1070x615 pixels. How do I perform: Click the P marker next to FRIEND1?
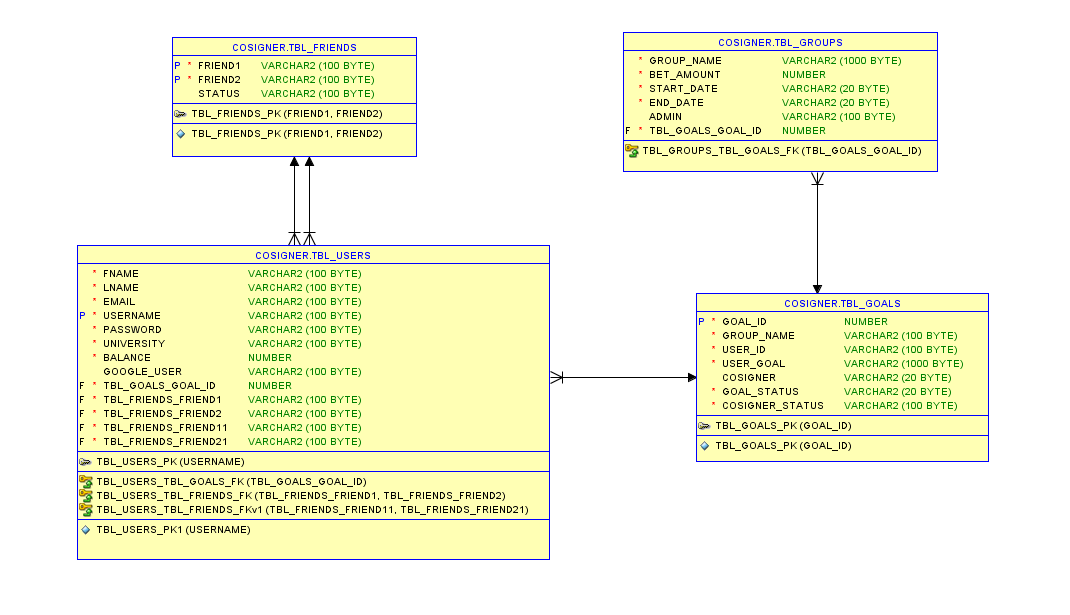pos(177,66)
